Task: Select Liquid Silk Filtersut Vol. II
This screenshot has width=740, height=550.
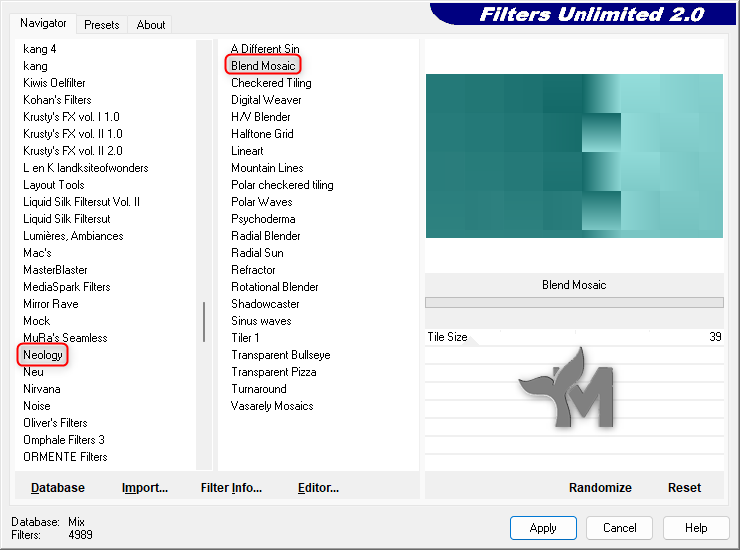Action: [81, 202]
